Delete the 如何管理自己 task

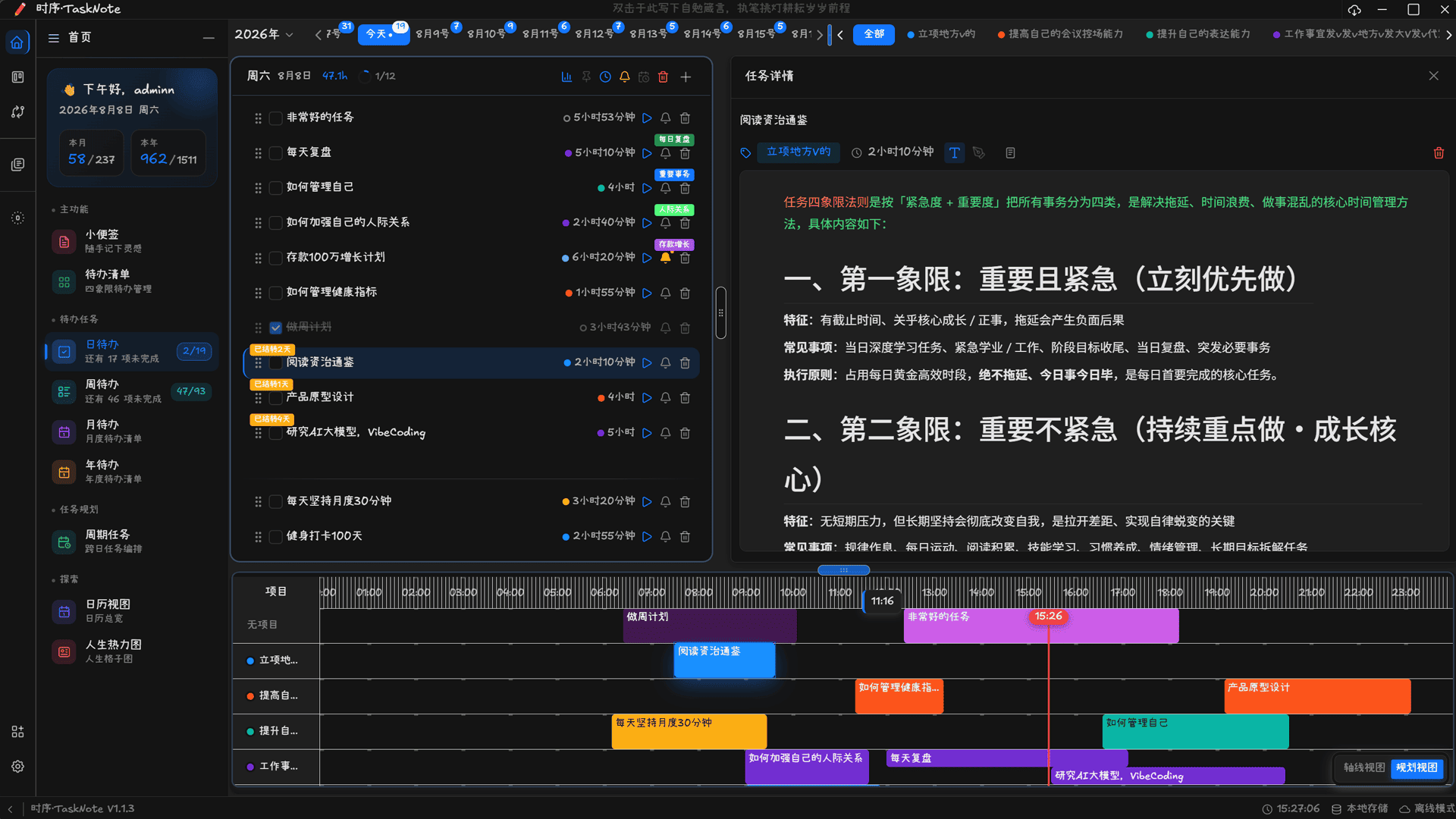[685, 188]
